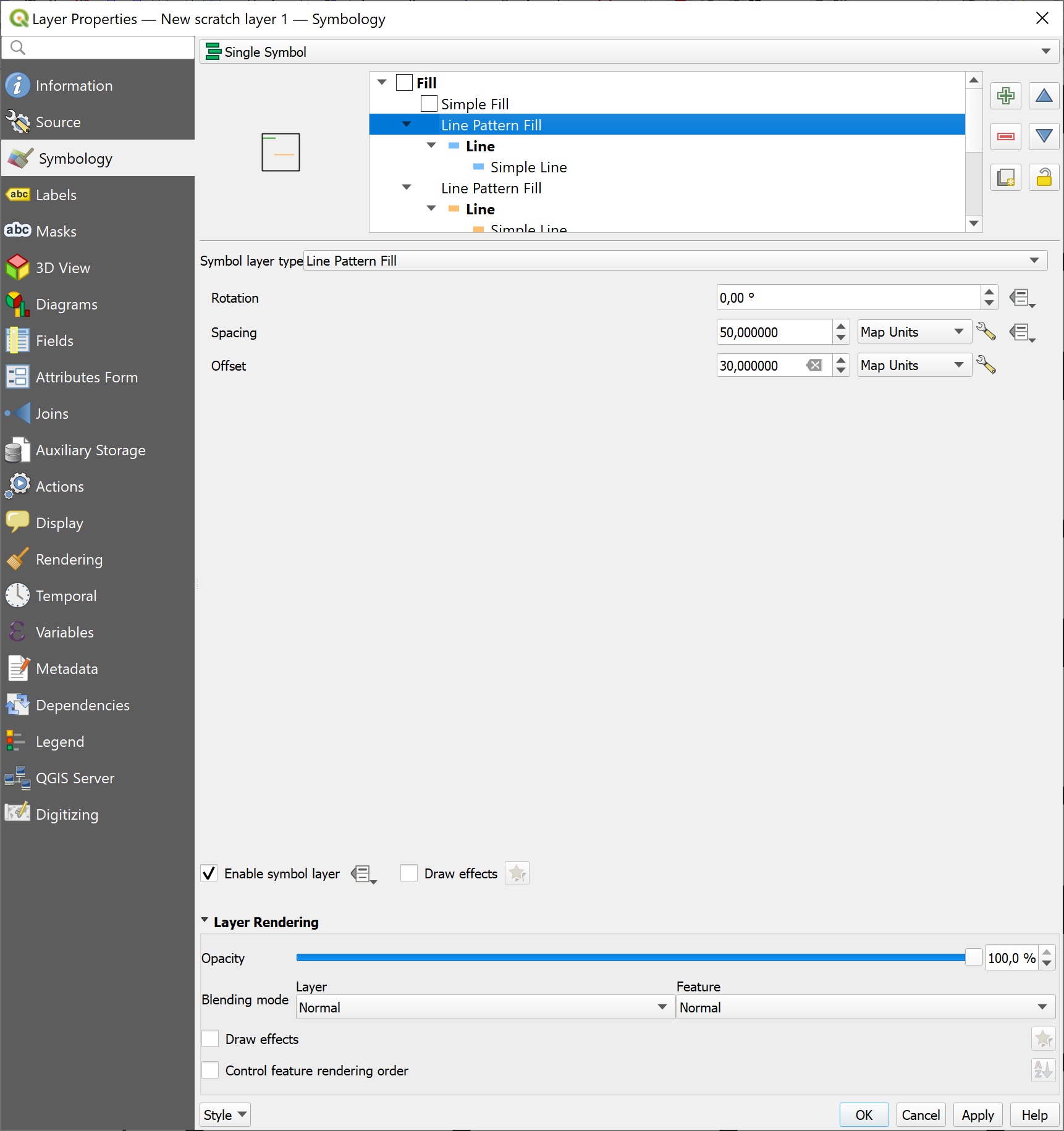Screen dimensions: 1064x1131
Task: Click the Apply button
Action: [977, 1115]
